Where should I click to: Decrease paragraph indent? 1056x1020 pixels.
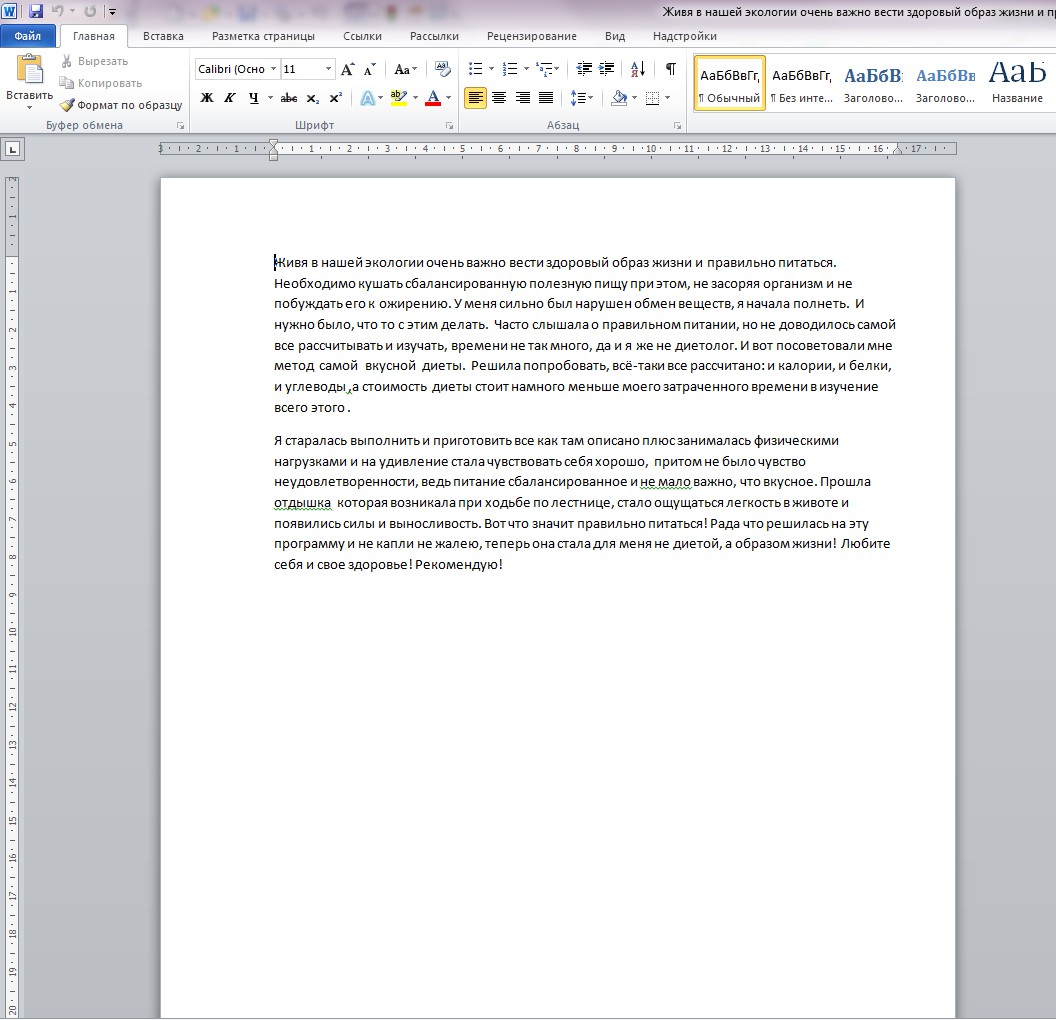[x=584, y=69]
